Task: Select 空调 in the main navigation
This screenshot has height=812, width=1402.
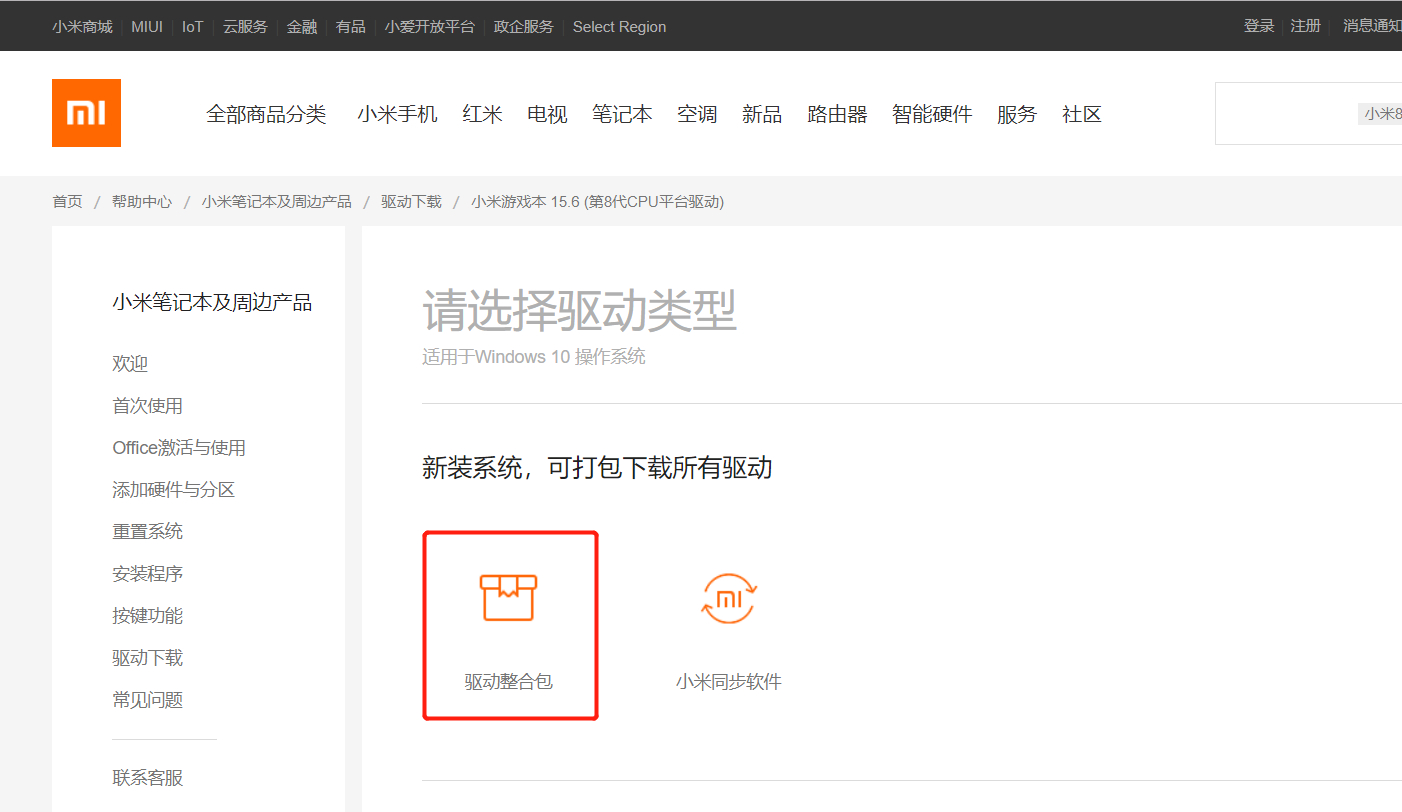Action: pos(697,114)
